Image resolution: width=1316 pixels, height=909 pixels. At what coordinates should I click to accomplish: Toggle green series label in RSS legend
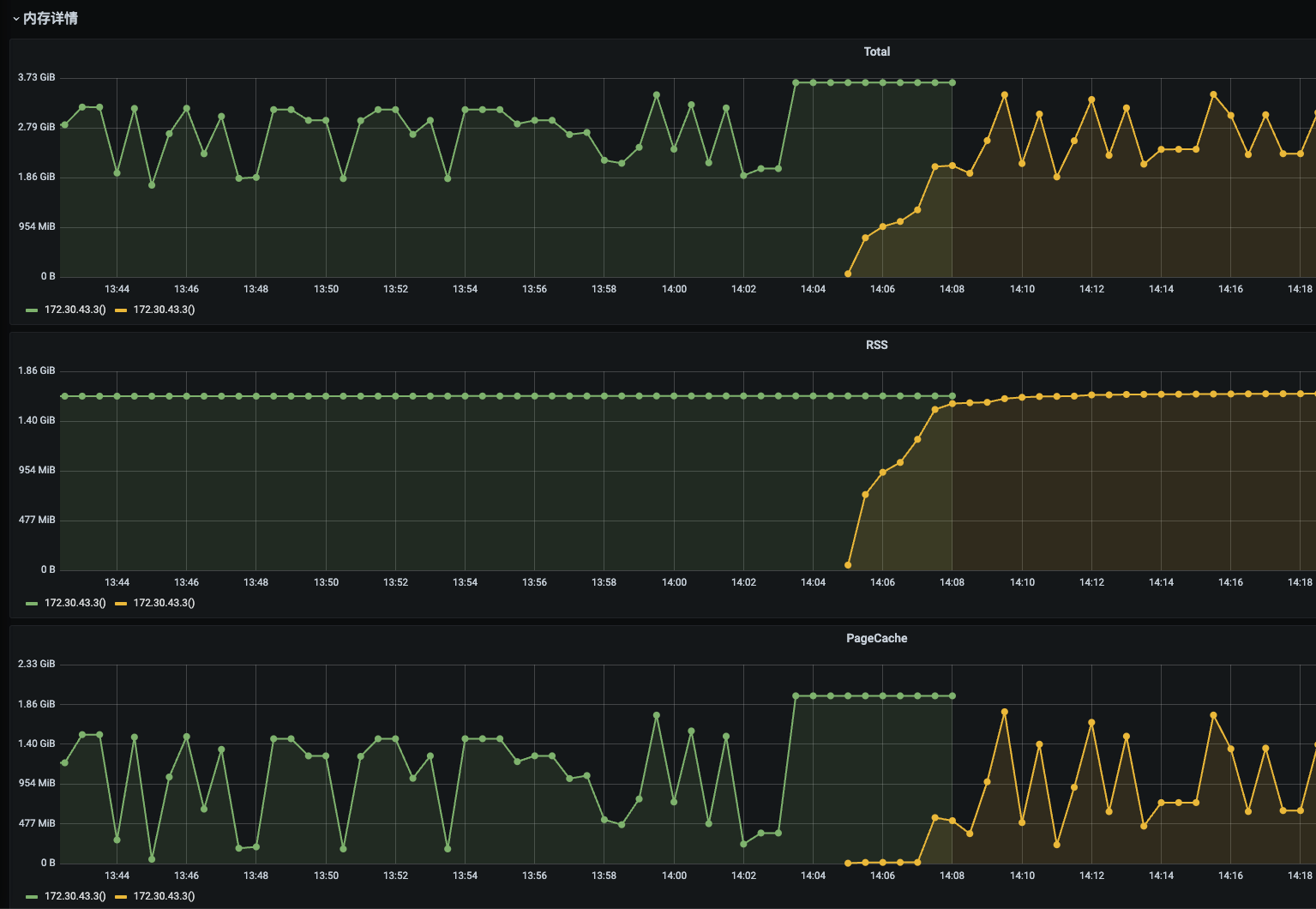[x=75, y=603]
